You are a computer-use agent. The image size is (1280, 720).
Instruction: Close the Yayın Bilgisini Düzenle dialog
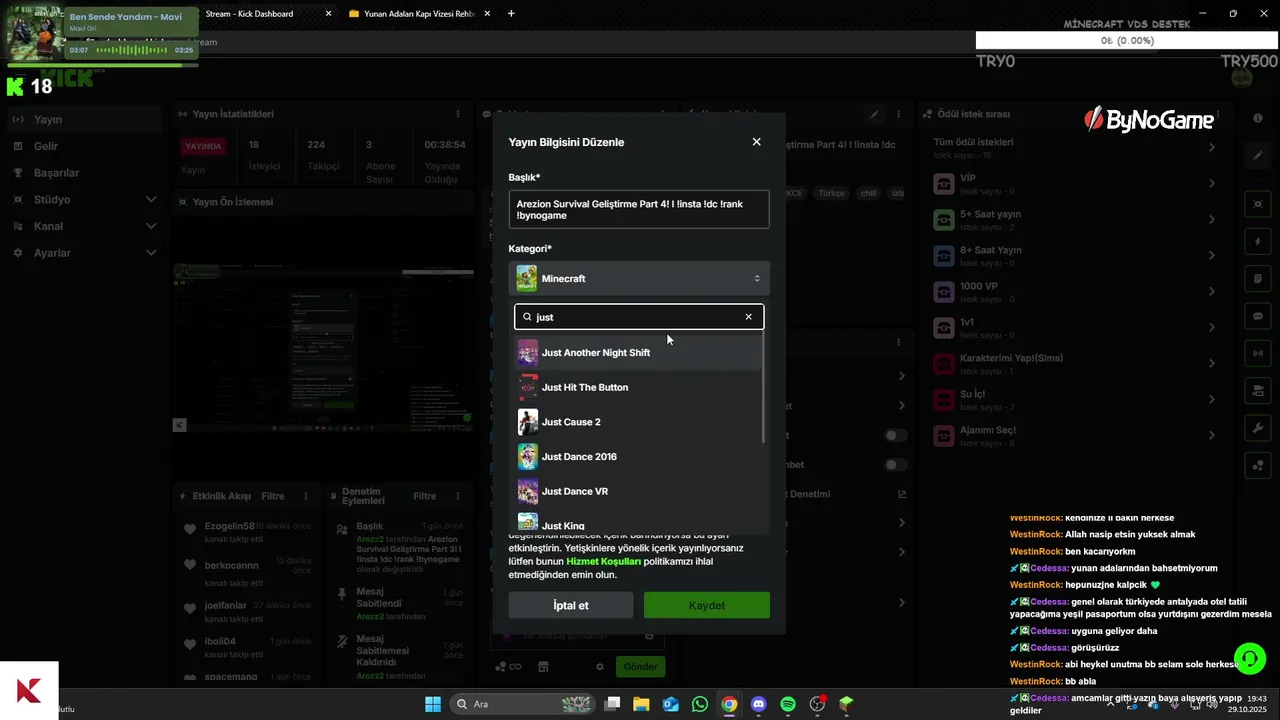pos(756,142)
